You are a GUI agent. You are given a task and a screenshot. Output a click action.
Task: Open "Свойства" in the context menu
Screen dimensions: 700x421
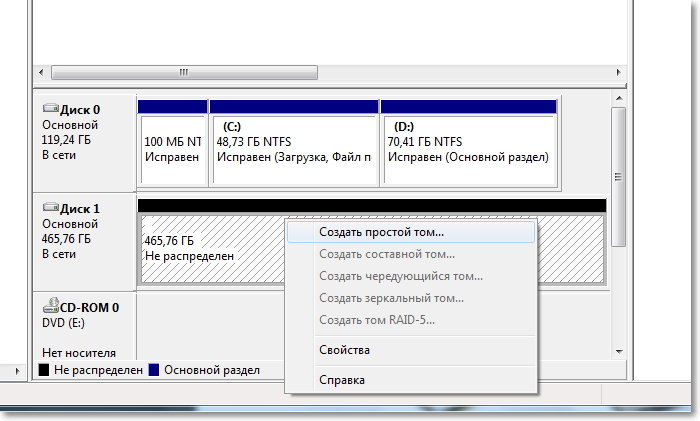(x=344, y=350)
